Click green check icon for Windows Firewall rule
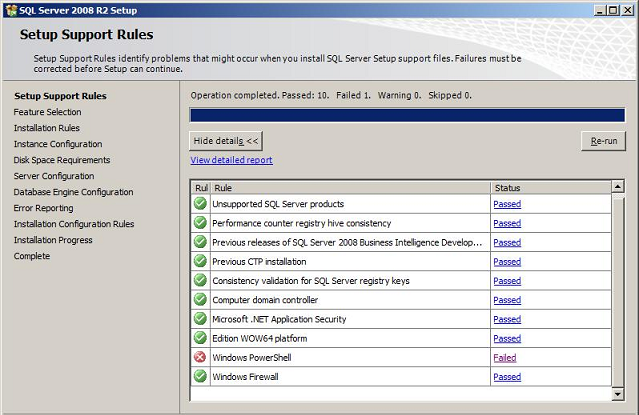Screen dimensions: 639x415 [200, 376]
